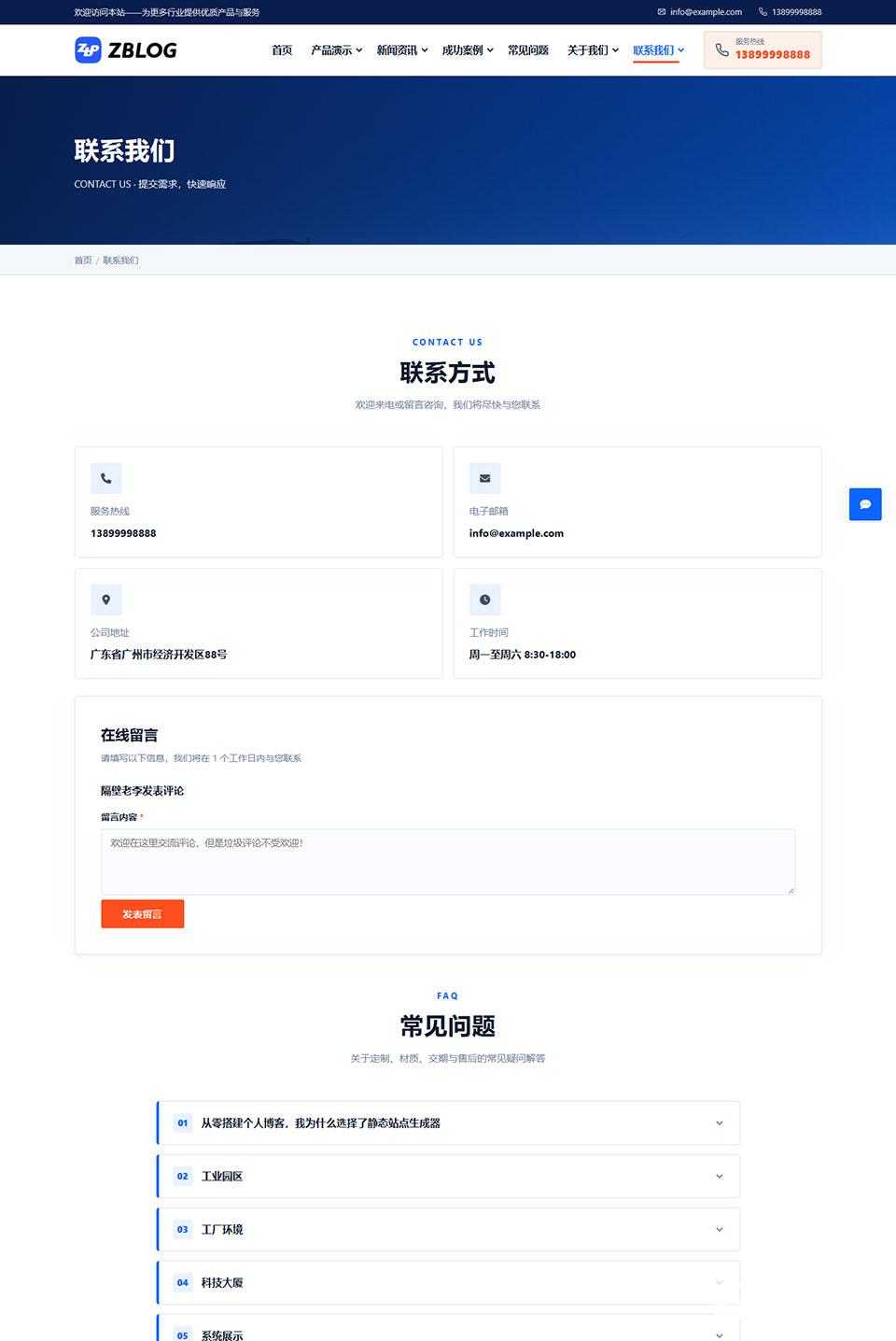
Task: Click info@example.com in the email card
Action: [x=516, y=533]
